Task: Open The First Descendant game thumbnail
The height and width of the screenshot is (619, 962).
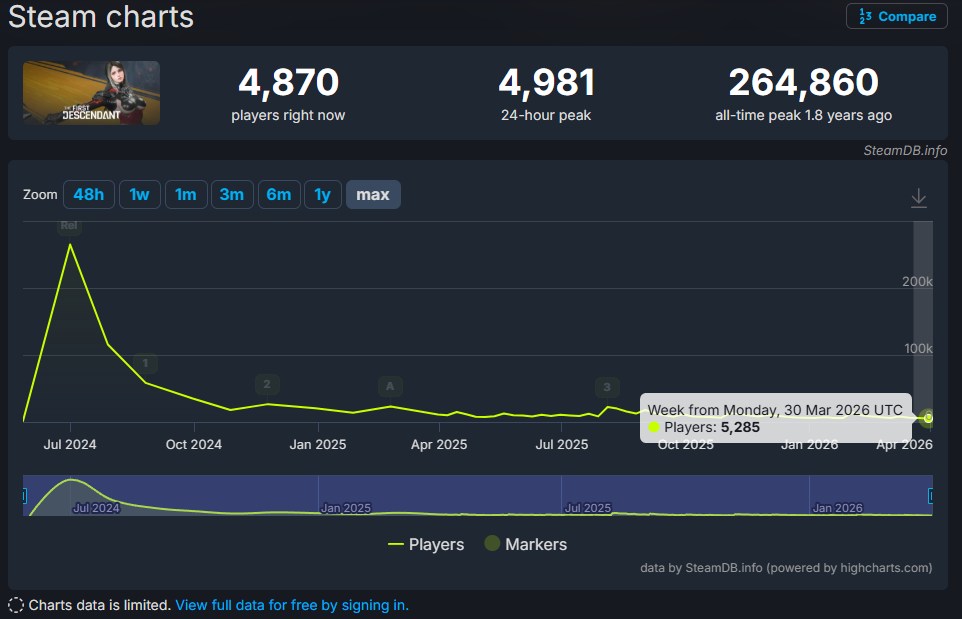Action: (x=91, y=93)
